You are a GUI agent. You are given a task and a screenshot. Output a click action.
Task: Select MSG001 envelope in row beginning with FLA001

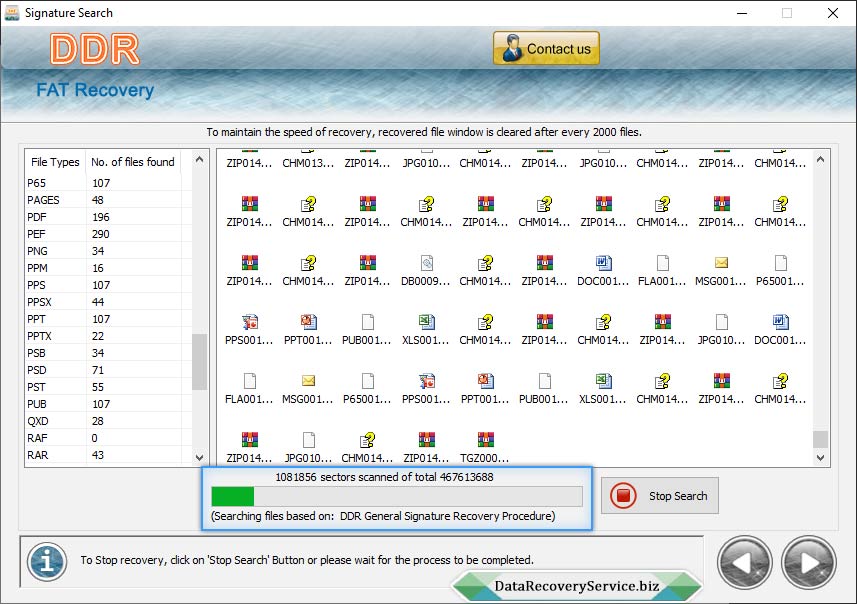click(x=308, y=381)
